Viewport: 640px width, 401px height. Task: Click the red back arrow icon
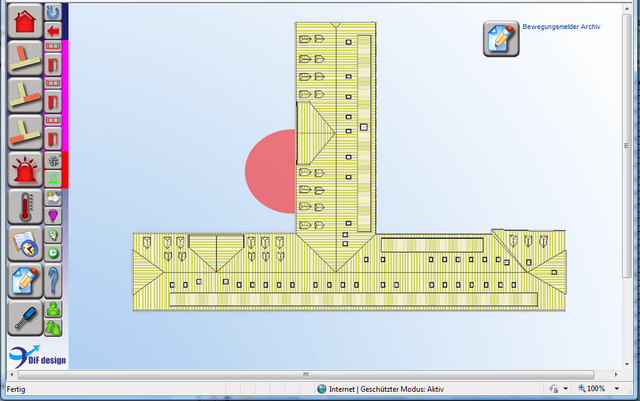54,31
